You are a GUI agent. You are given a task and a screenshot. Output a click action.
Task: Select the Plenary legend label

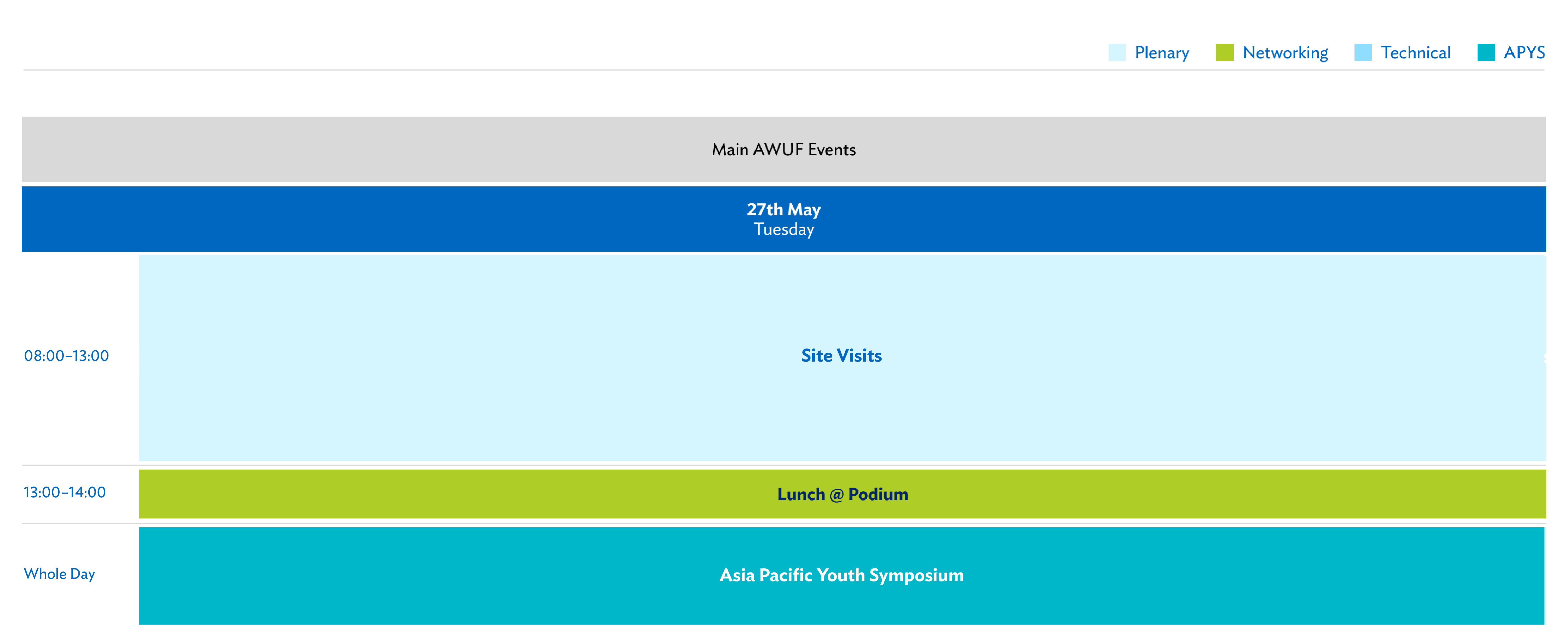(x=1161, y=53)
